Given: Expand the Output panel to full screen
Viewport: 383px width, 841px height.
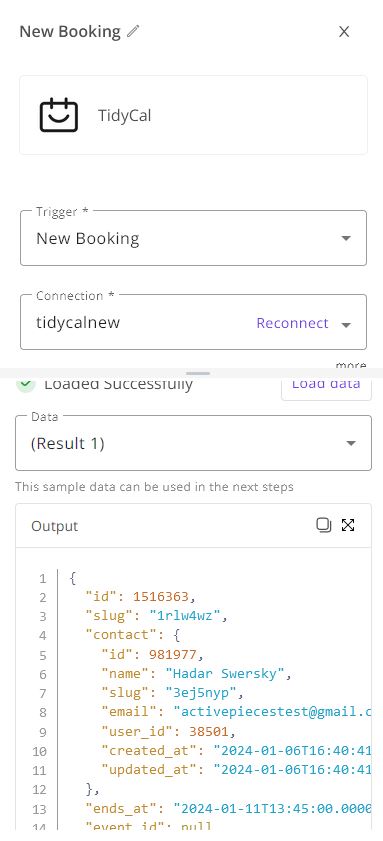Looking at the screenshot, I should coord(348,525).
